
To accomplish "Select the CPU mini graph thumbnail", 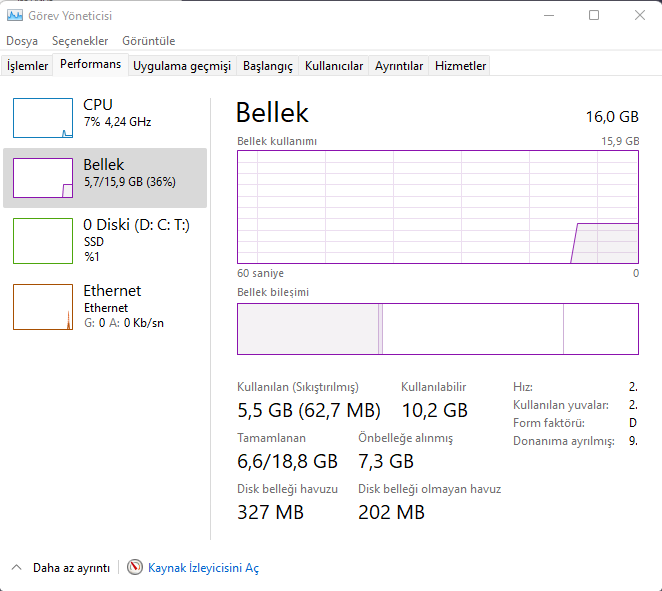I will [x=43, y=118].
